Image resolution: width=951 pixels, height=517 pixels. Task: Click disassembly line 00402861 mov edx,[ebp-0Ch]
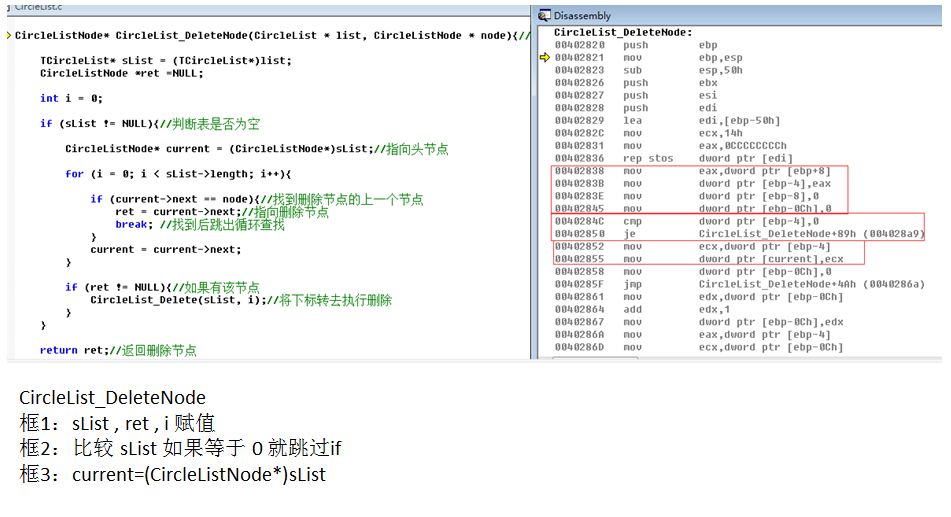pyautogui.click(x=699, y=297)
